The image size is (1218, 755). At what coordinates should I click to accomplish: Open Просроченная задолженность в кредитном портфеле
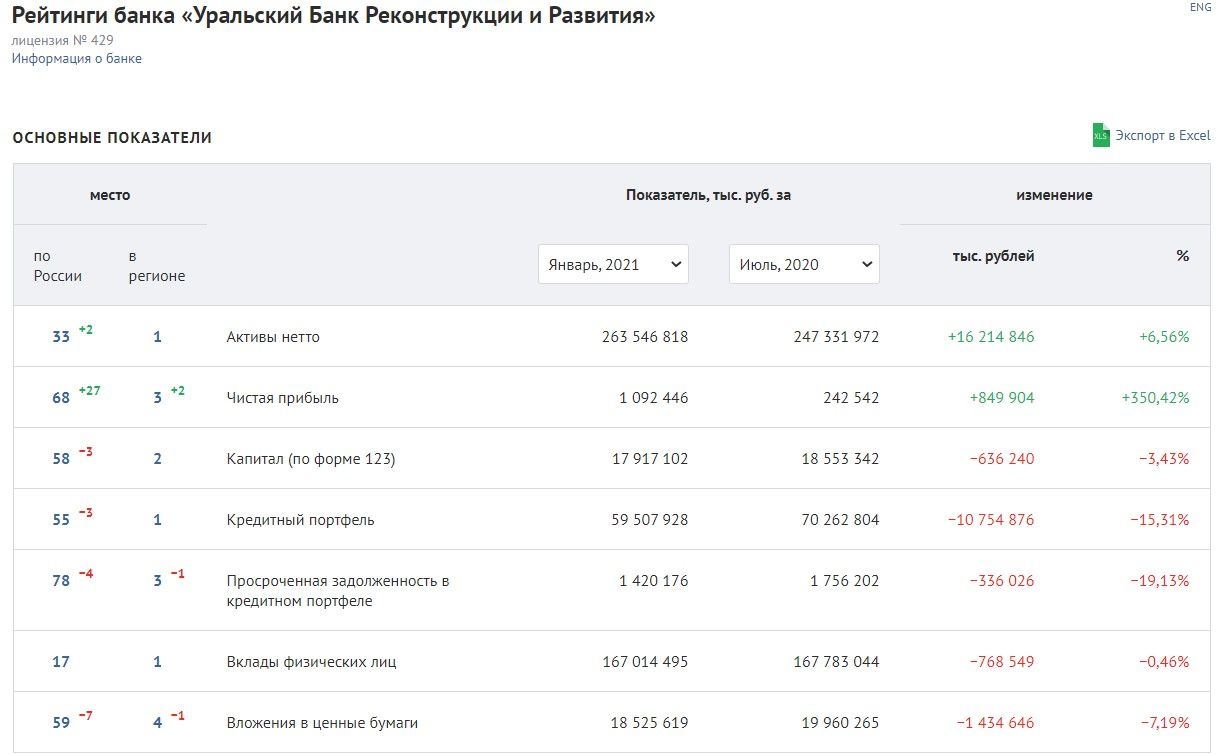pyautogui.click(x=338, y=591)
